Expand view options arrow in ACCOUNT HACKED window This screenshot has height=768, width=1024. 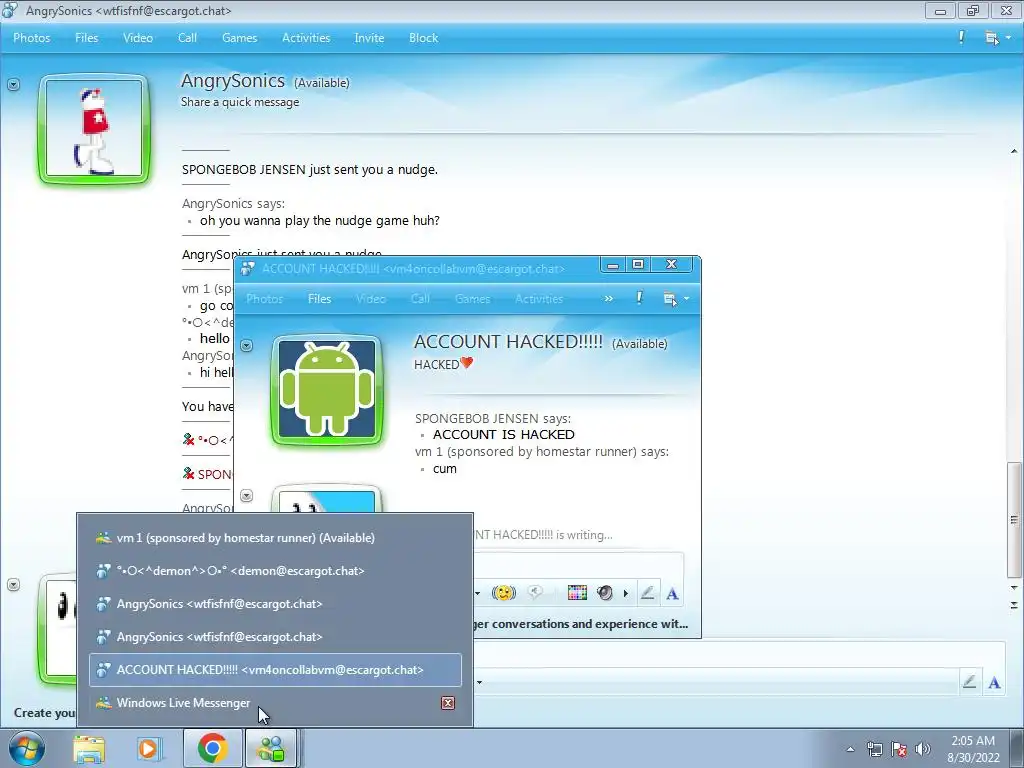coord(686,299)
